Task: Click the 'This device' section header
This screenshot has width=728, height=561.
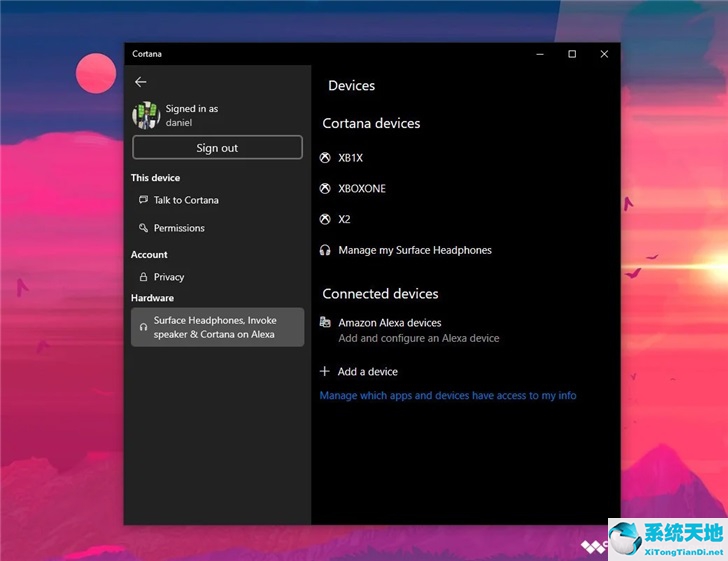Action: tap(156, 178)
